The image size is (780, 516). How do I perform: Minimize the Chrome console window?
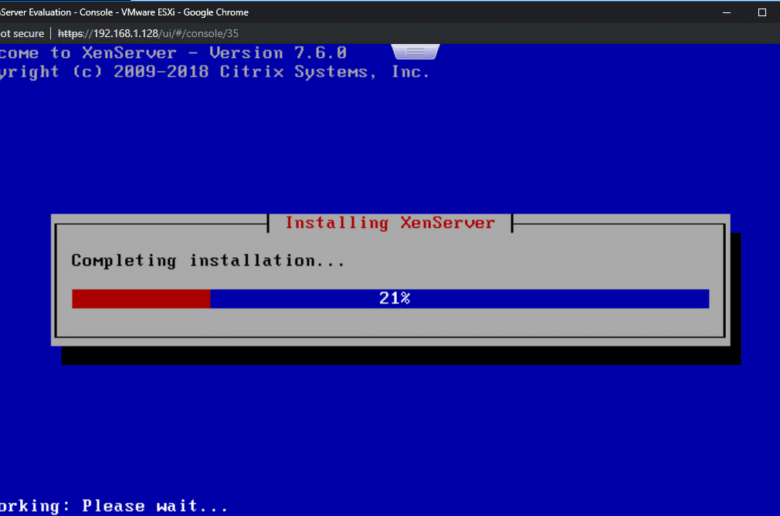pos(727,12)
